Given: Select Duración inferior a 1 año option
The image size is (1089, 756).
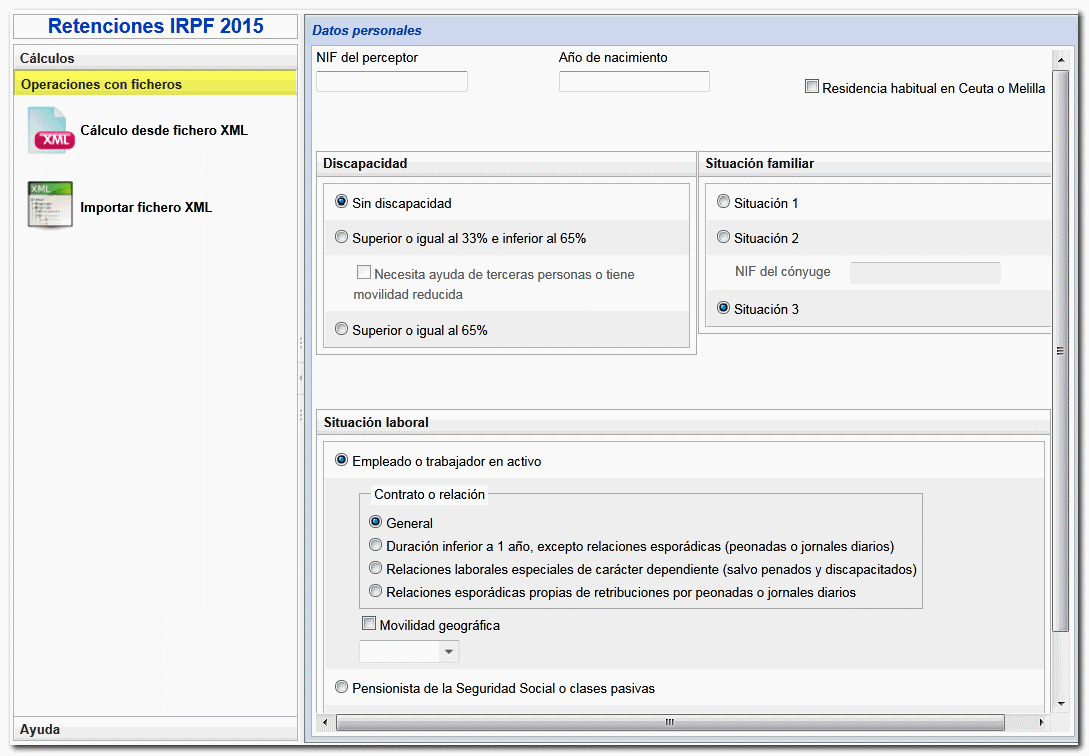Looking at the screenshot, I should point(375,545).
